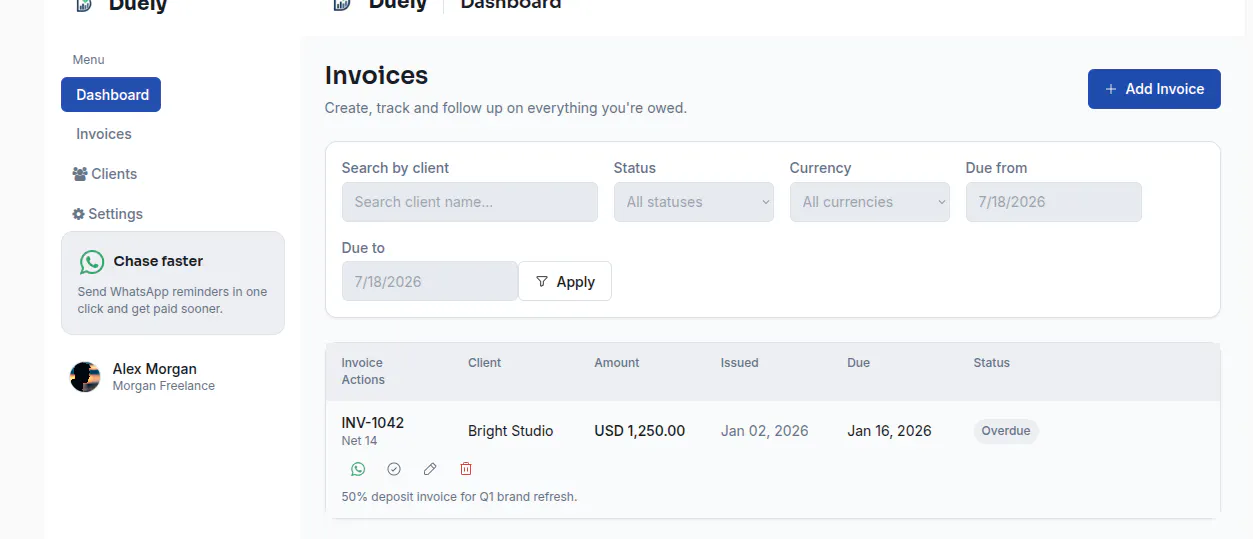
Task: Click the Clients people icon in sidebar
Action: coord(80,174)
